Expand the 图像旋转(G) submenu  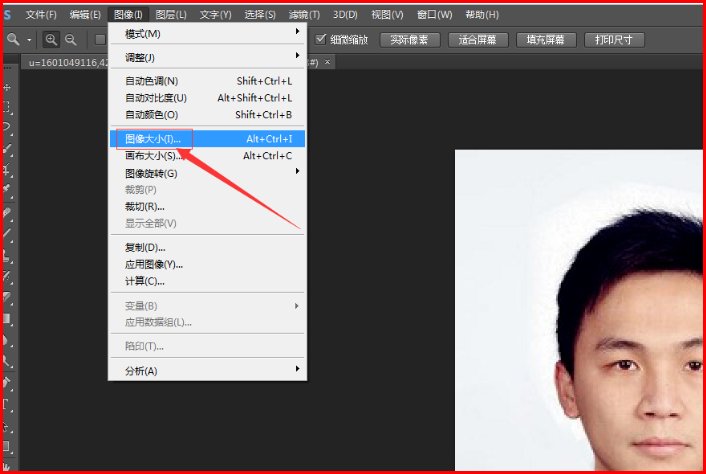click(208, 173)
